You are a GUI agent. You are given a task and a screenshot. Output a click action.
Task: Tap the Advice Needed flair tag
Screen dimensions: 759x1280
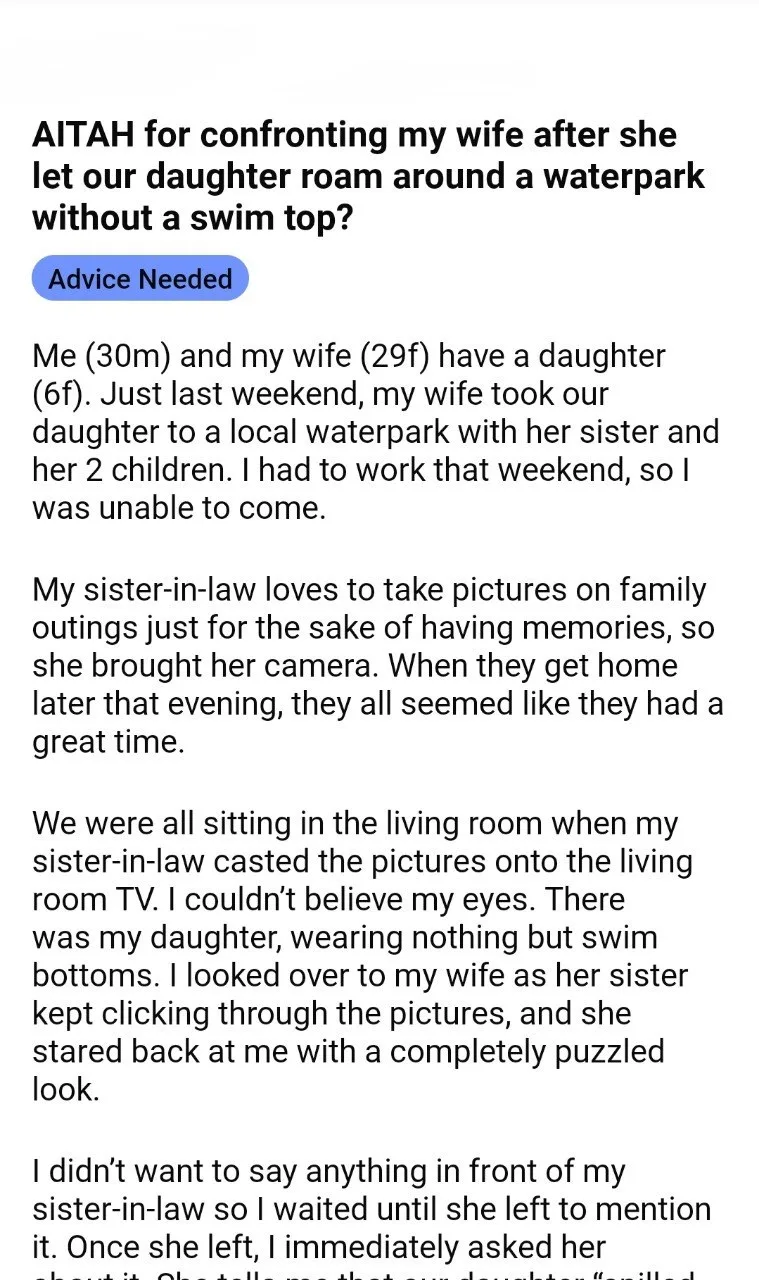(x=140, y=279)
